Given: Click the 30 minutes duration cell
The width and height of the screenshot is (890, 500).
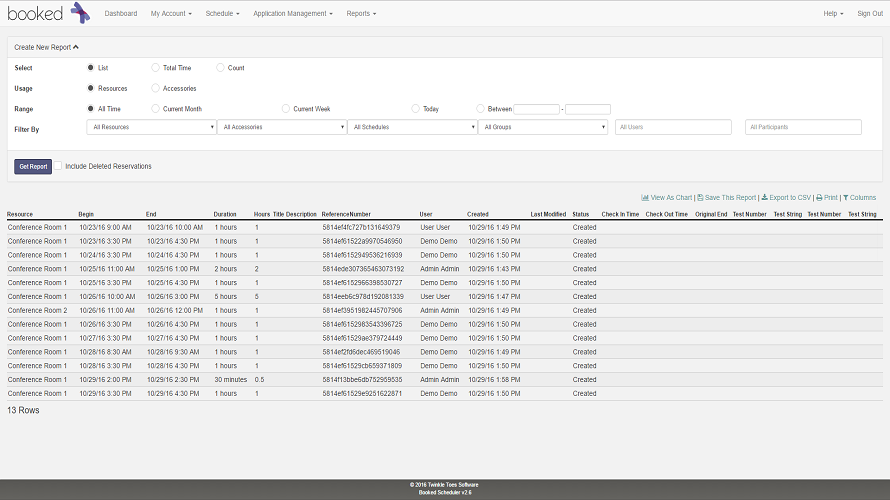Looking at the screenshot, I should pyautogui.click(x=230, y=380).
